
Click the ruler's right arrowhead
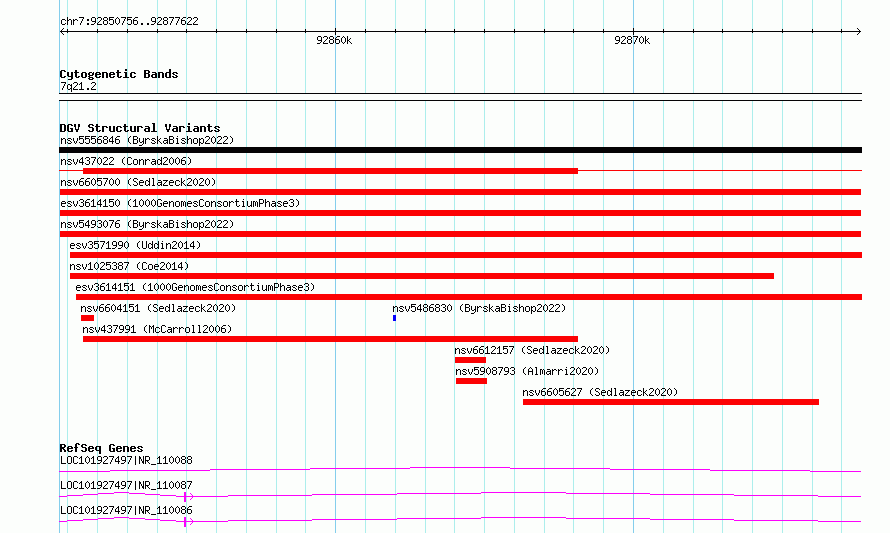(x=858, y=32)
